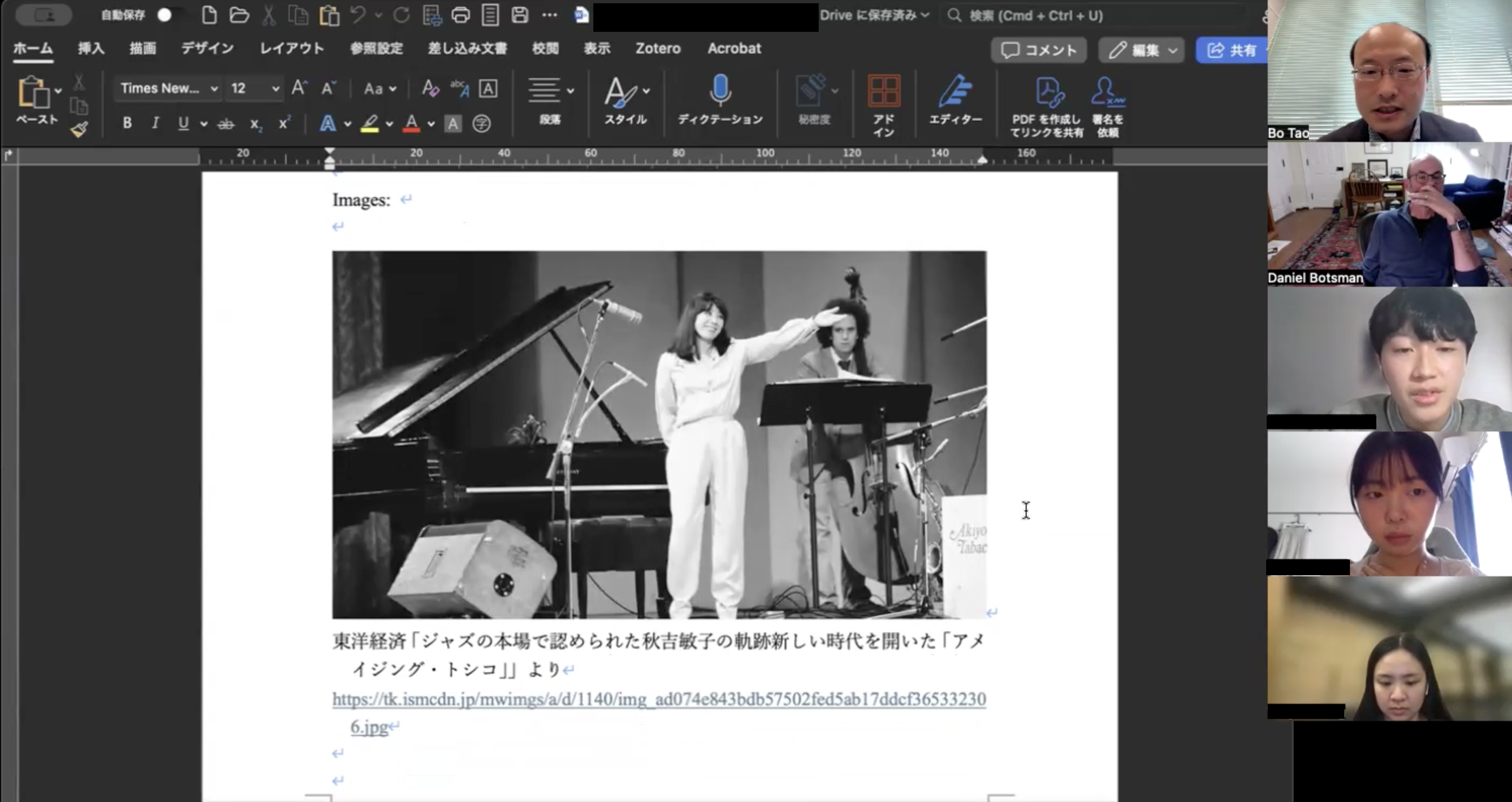Click the paste clipboard icon in title bar
The width and height of the screenshot is (1512, 802).
pos(329,15)
